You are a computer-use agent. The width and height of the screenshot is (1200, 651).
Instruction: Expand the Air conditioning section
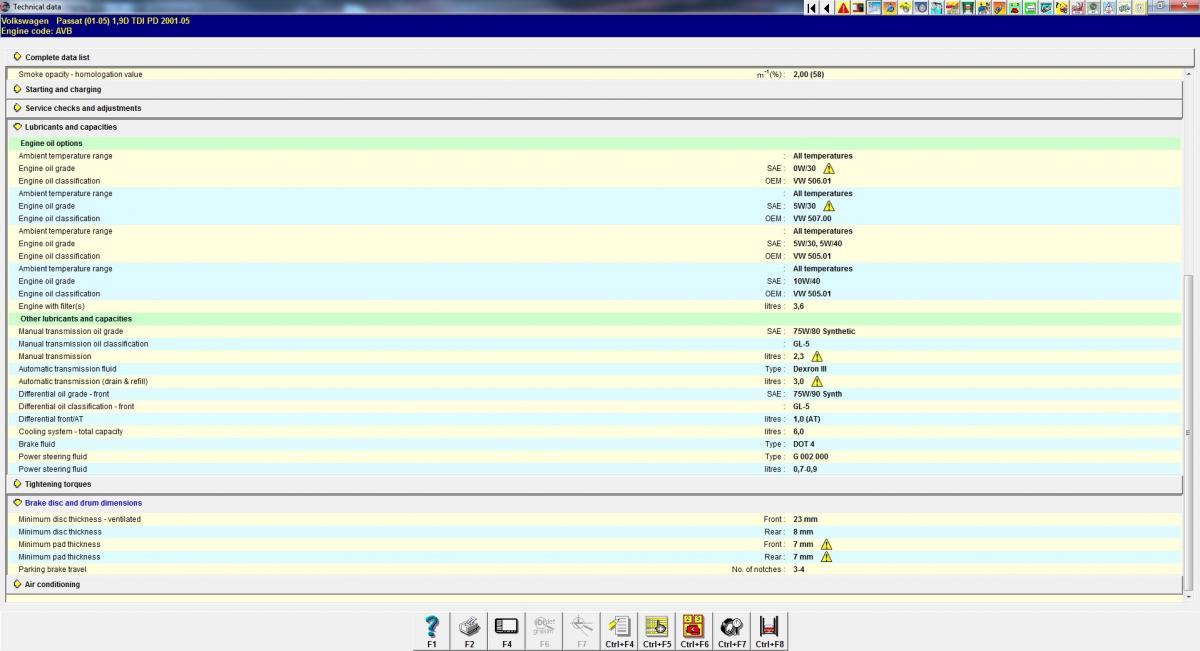[595, 584]
